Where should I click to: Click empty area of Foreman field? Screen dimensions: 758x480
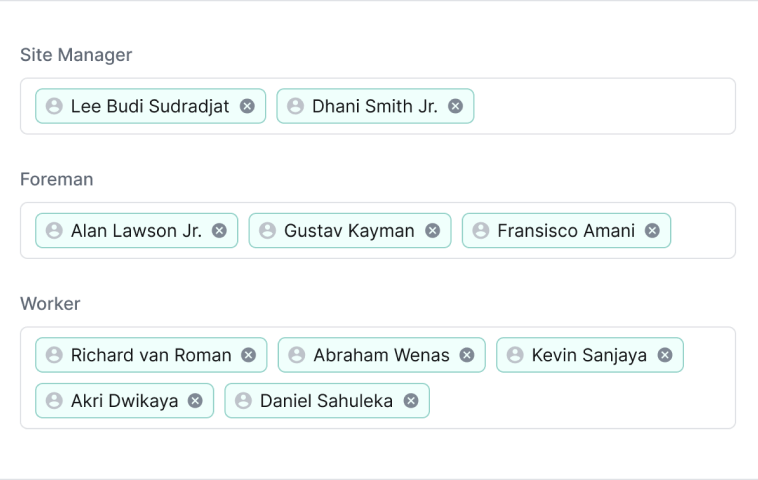click(x=703, y=231)
